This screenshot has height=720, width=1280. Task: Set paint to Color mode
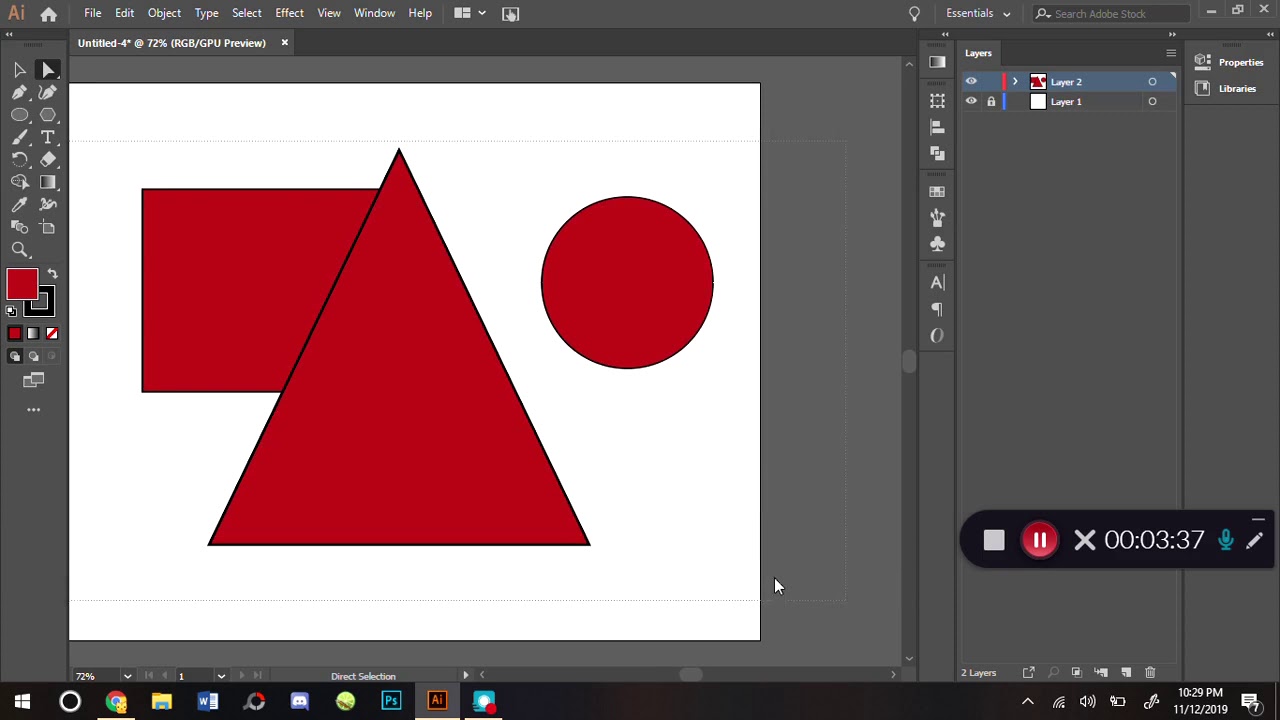[x=14, y=333]
